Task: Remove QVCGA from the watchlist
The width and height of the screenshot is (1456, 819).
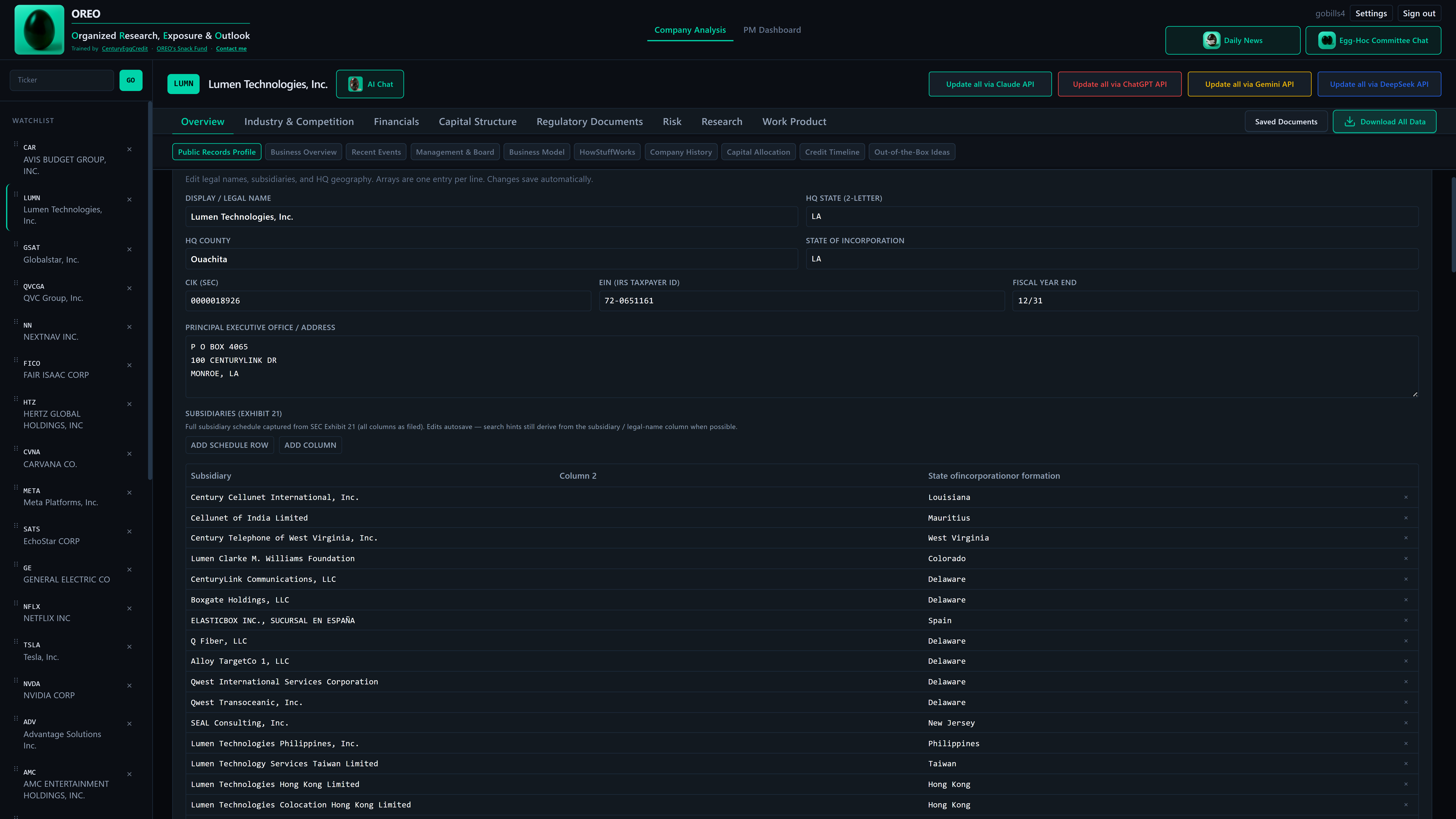Action: [129, 288]
